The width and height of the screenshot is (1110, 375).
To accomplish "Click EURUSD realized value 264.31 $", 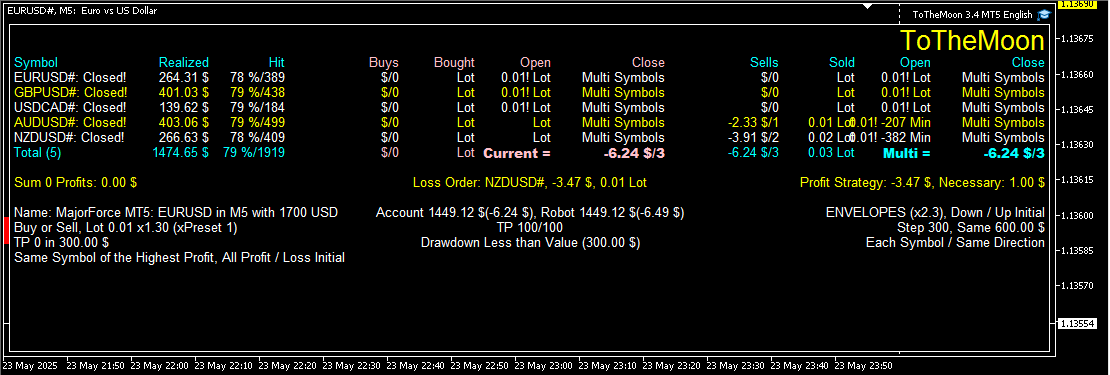I will click(183, 78).
